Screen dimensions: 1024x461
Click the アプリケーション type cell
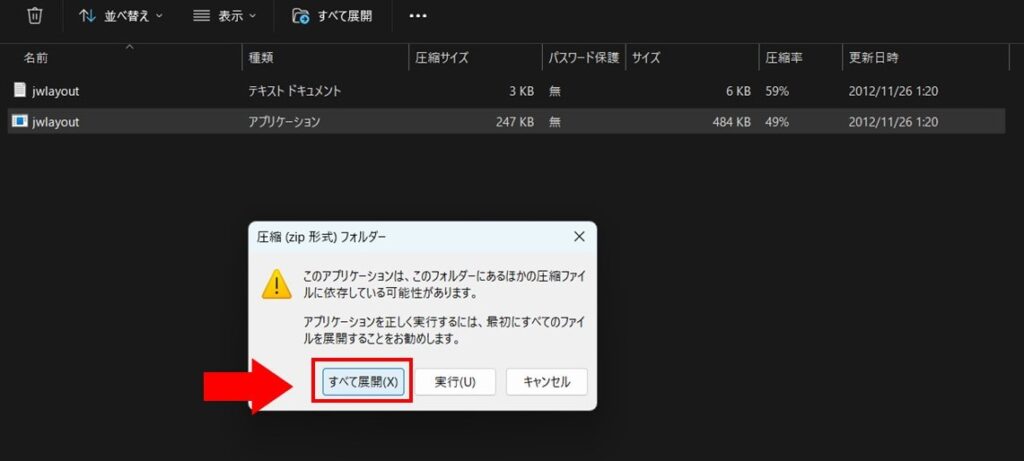(284, 122)
